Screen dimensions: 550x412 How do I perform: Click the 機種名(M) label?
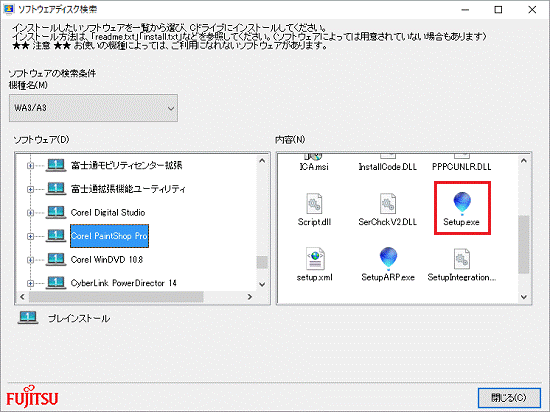[x=28, y=85]
